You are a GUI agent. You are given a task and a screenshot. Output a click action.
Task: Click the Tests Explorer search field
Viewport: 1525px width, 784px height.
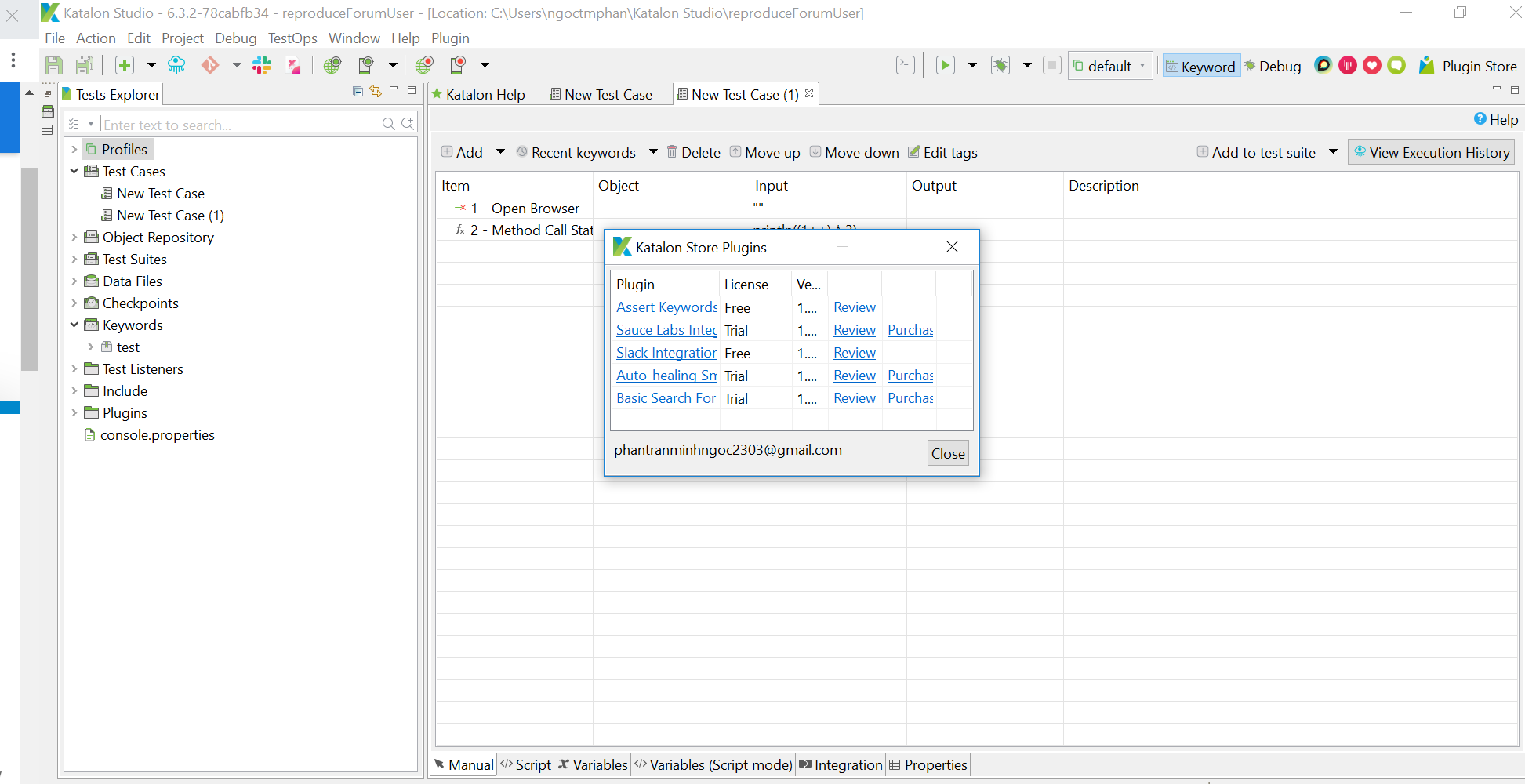point(240,124)
